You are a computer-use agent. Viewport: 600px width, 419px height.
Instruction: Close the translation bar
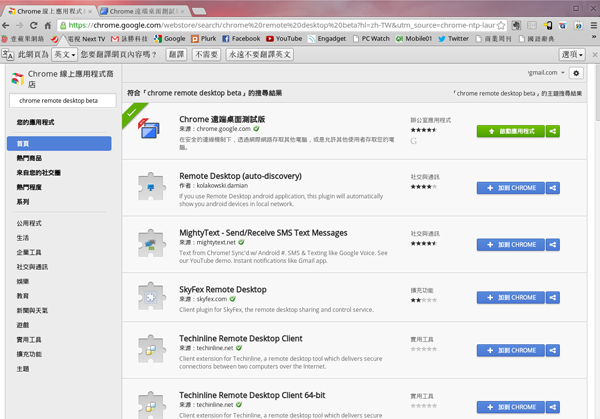595,55
